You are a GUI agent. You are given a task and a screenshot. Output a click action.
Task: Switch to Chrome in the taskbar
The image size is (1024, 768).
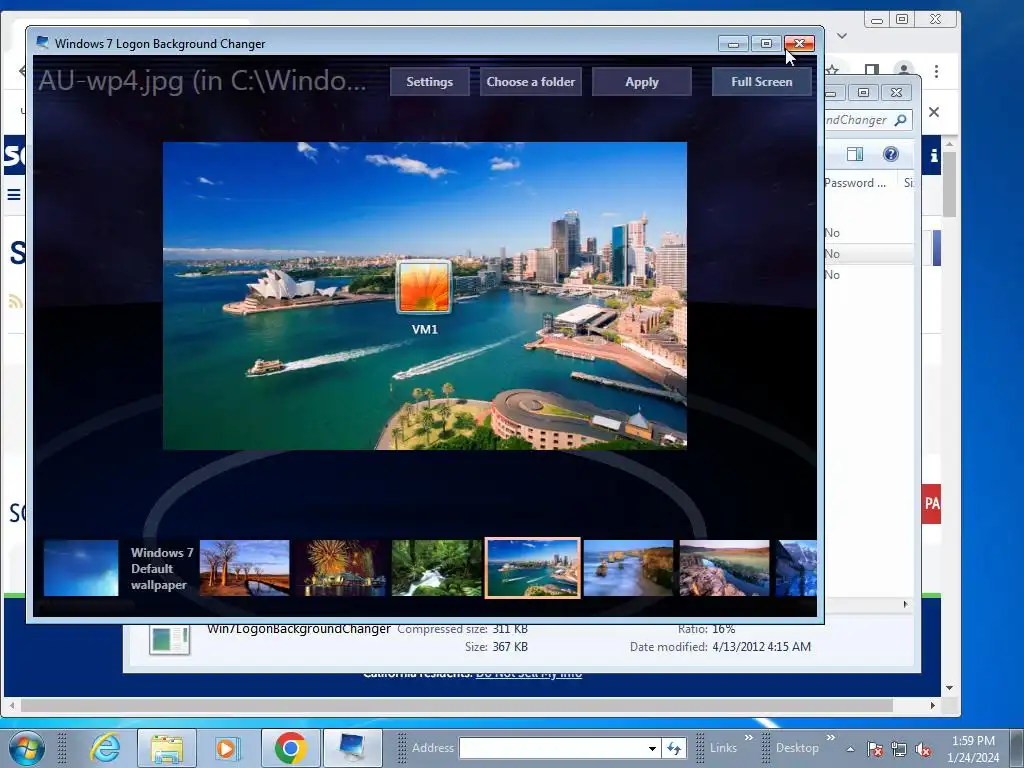point(291,748)
